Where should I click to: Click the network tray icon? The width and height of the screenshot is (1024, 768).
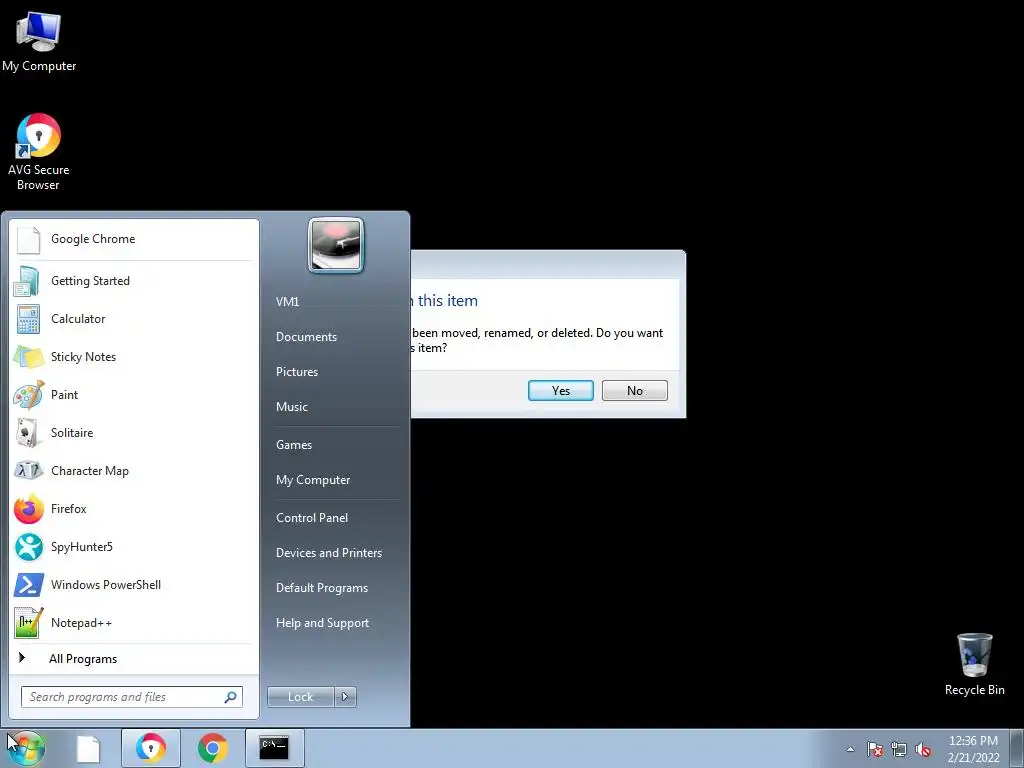[899, 749]
